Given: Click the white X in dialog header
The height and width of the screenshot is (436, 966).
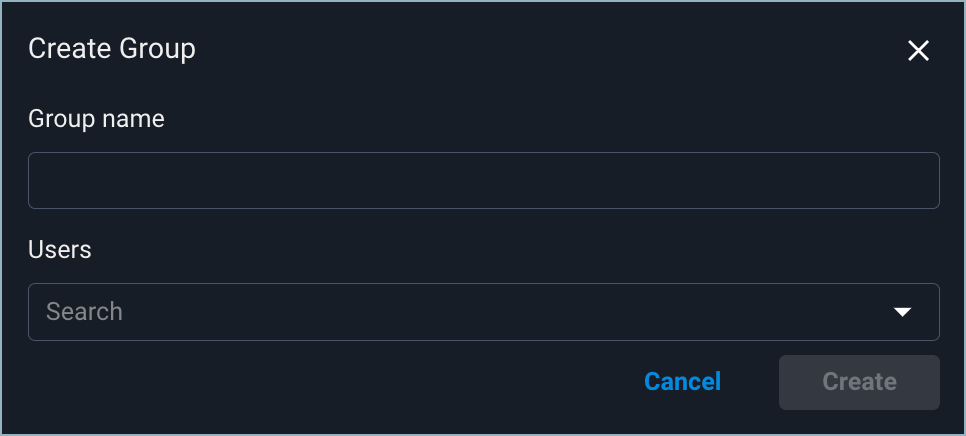Looking at the screenshot, I should 918,51.
